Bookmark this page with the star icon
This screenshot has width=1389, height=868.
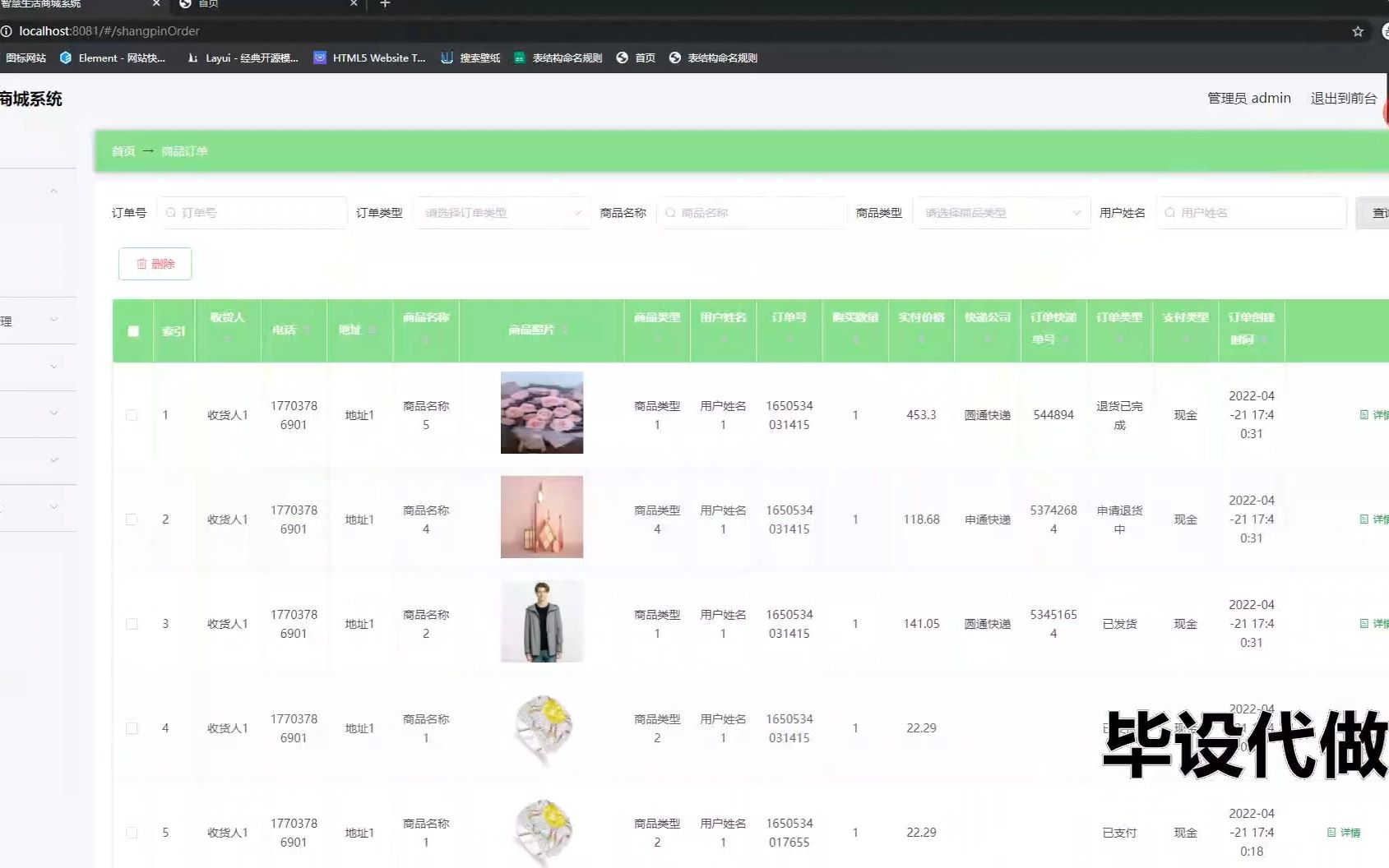1358,31
